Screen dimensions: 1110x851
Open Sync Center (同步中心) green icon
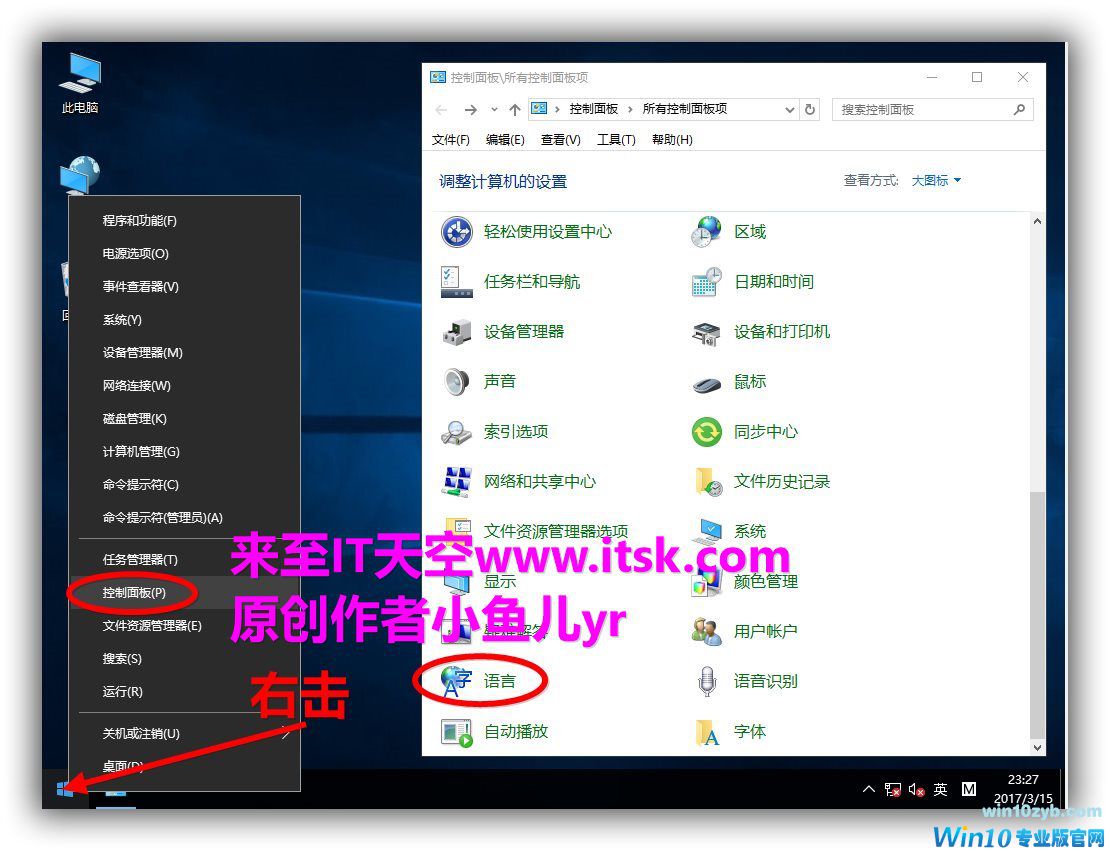point(706,432)
